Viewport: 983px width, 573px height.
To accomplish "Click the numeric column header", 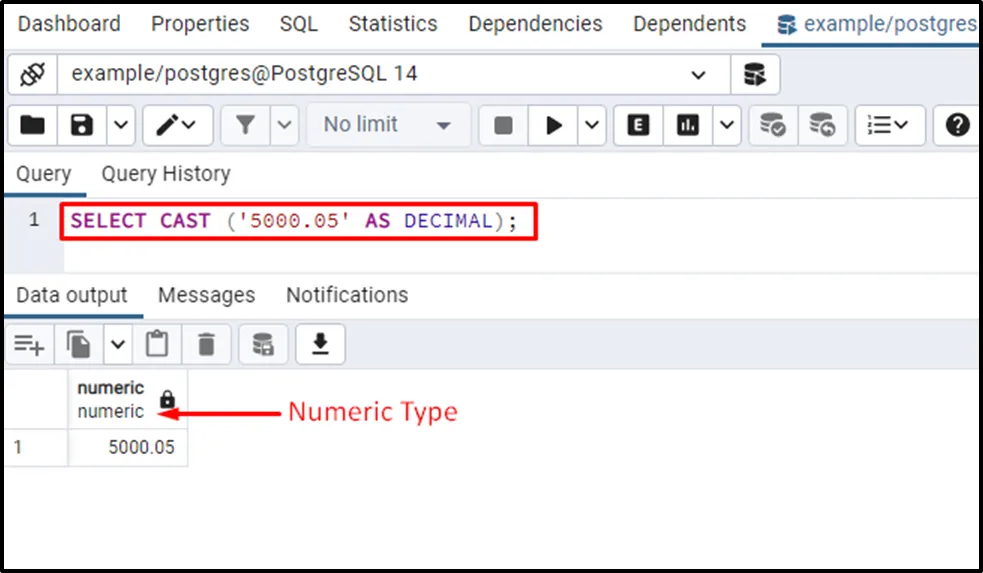I will point(111,399).
